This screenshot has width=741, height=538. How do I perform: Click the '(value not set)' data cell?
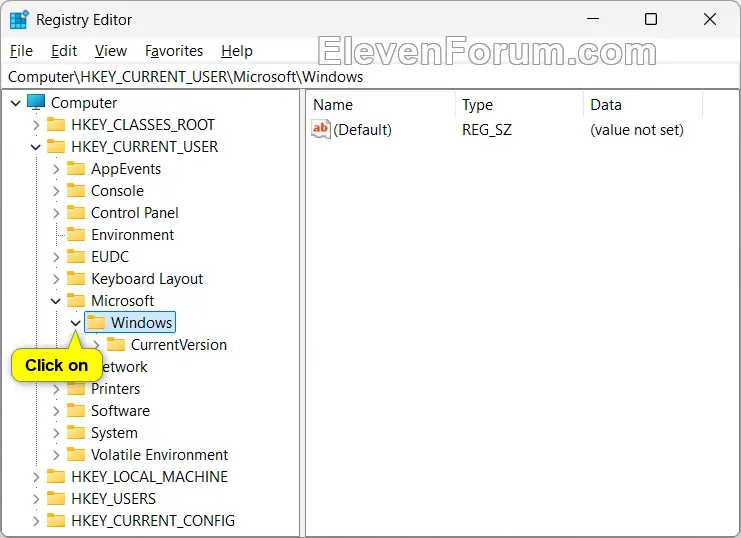tap(637, 130)
